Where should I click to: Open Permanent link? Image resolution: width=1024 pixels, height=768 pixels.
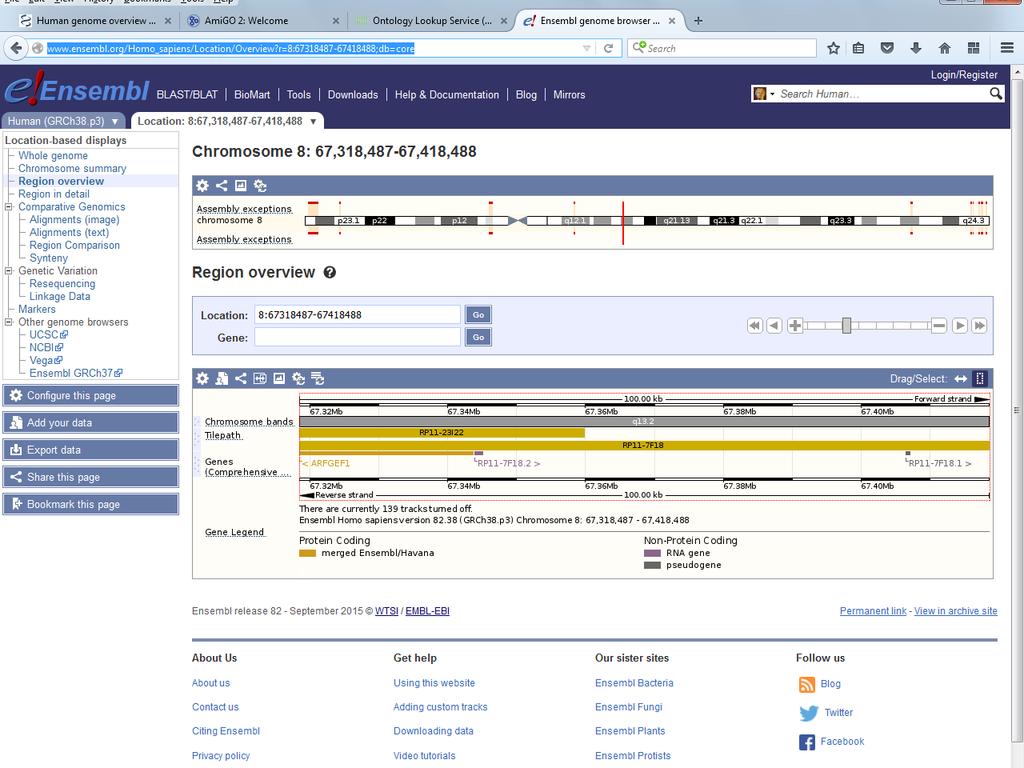[872, 611]
